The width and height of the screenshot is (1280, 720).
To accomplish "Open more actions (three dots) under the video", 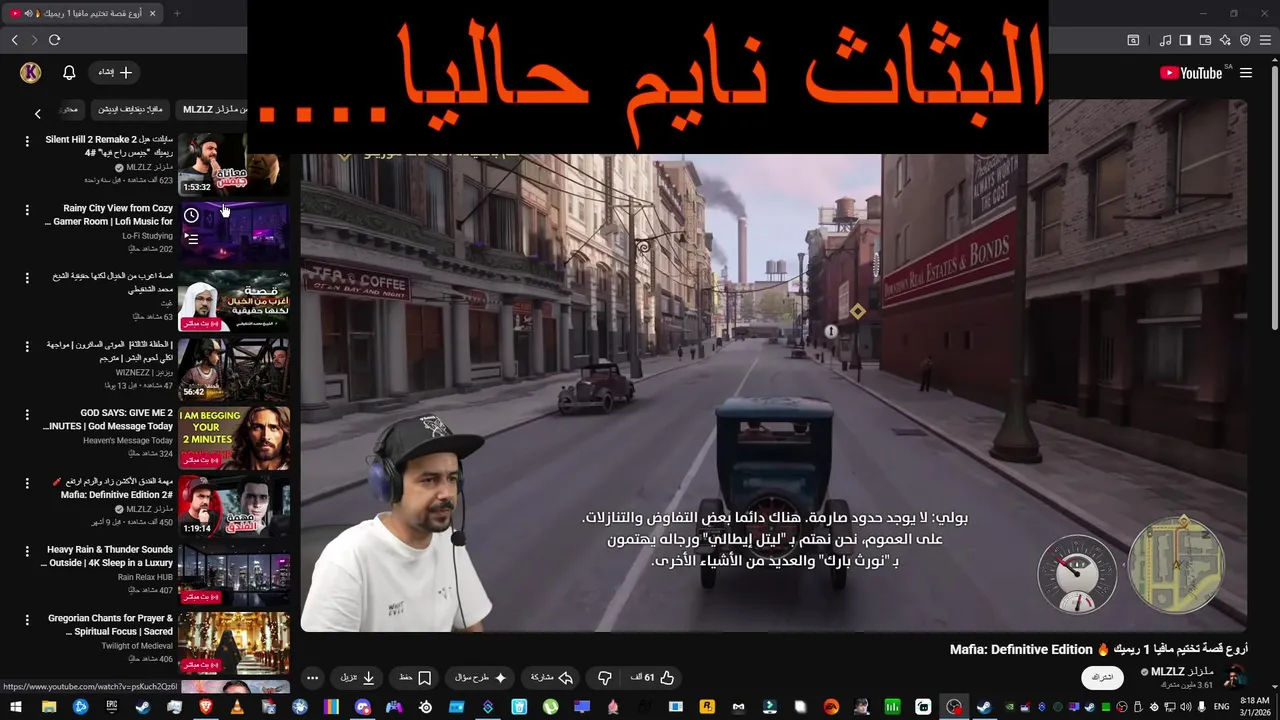I will [x=312, y=677].
